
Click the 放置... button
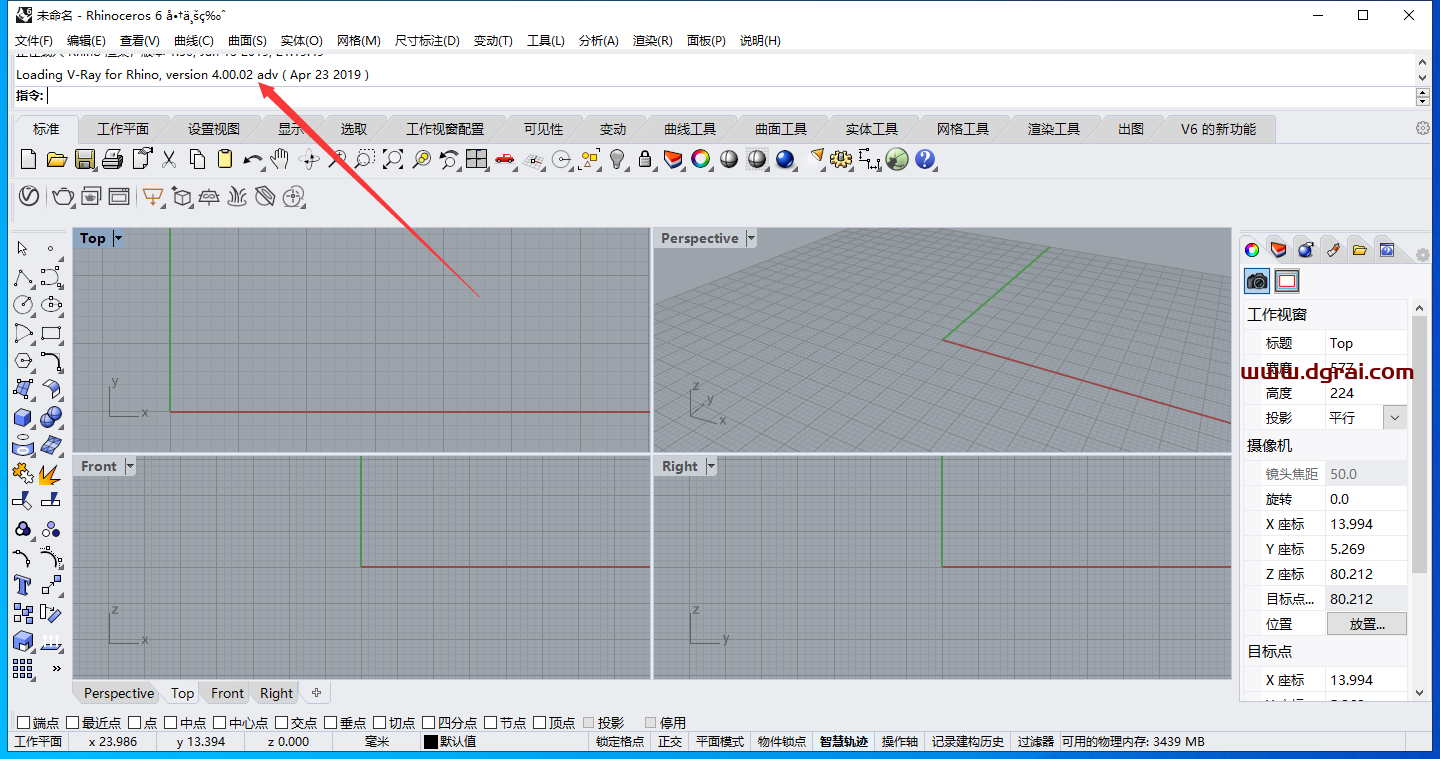click(1366, 624)
